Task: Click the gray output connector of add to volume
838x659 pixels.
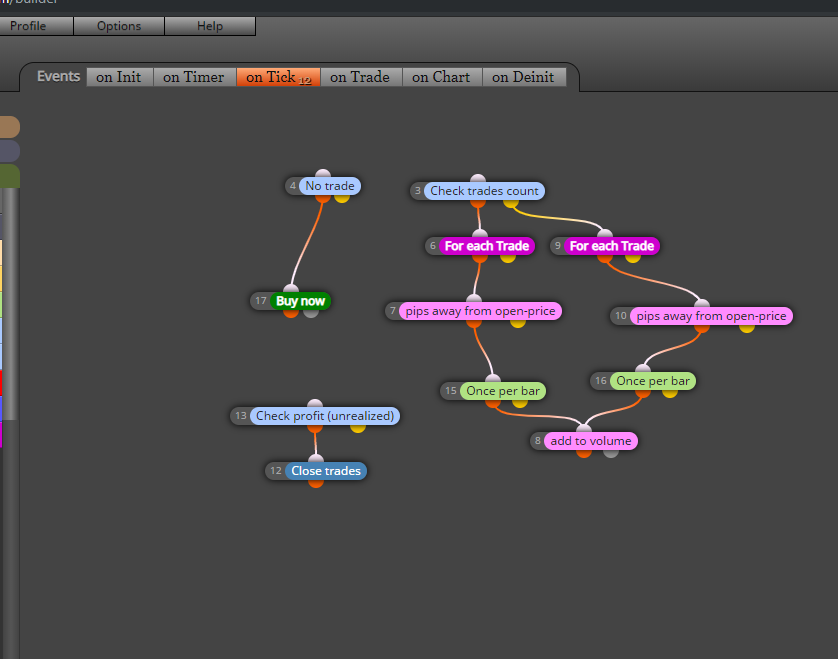Action: (x=611, y=453)
